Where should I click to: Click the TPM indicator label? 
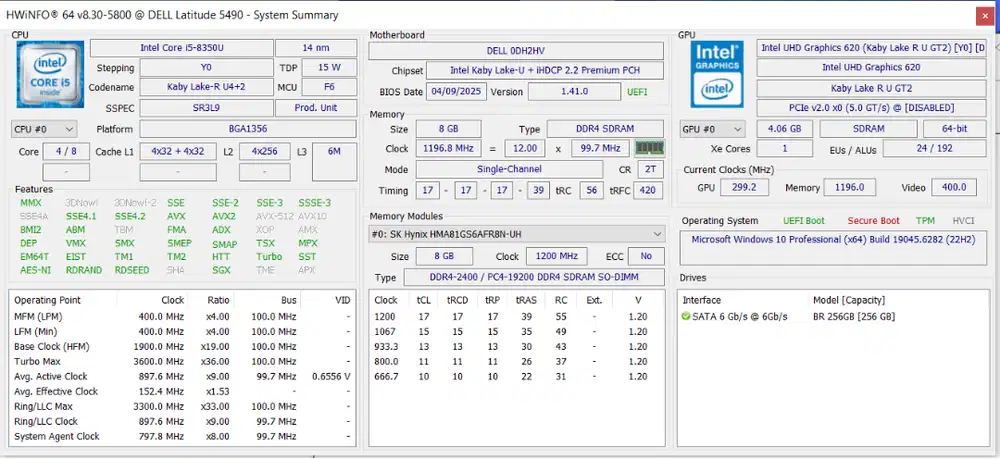[x=926, y=221]
